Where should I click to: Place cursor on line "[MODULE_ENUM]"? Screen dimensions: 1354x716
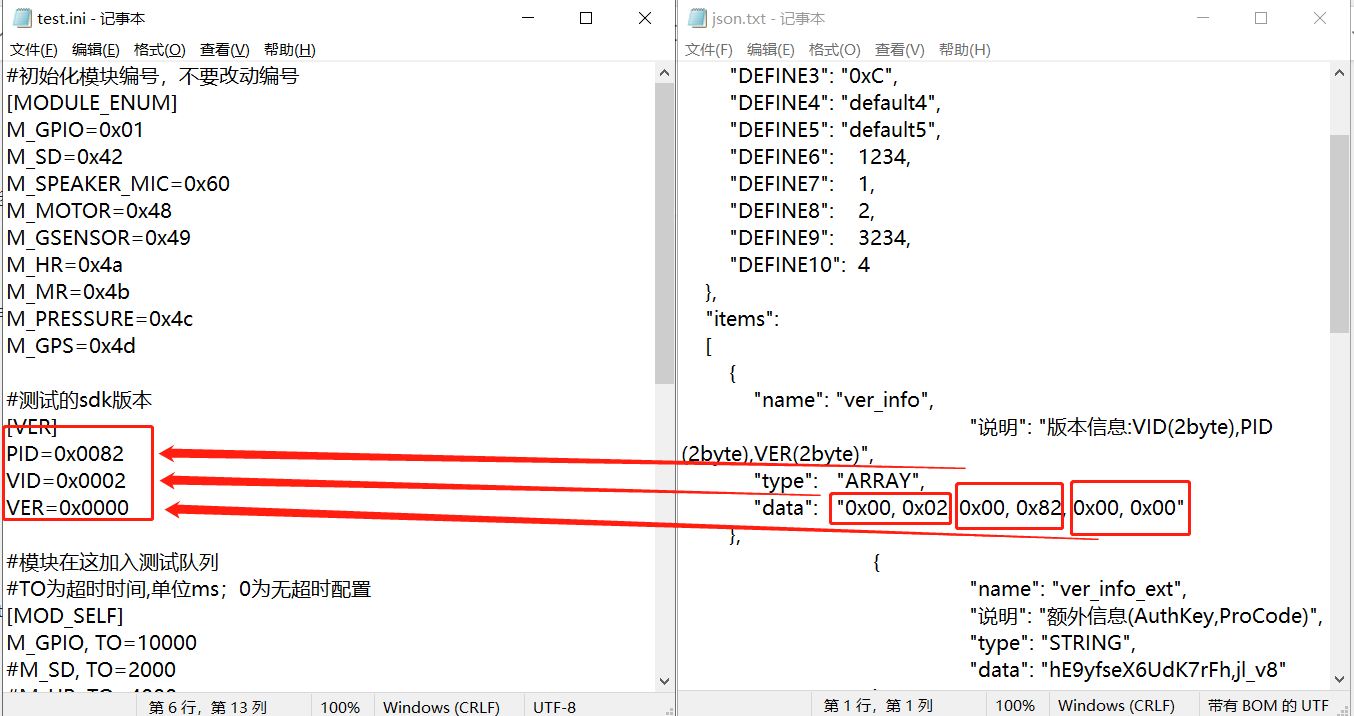coord(92,103)
